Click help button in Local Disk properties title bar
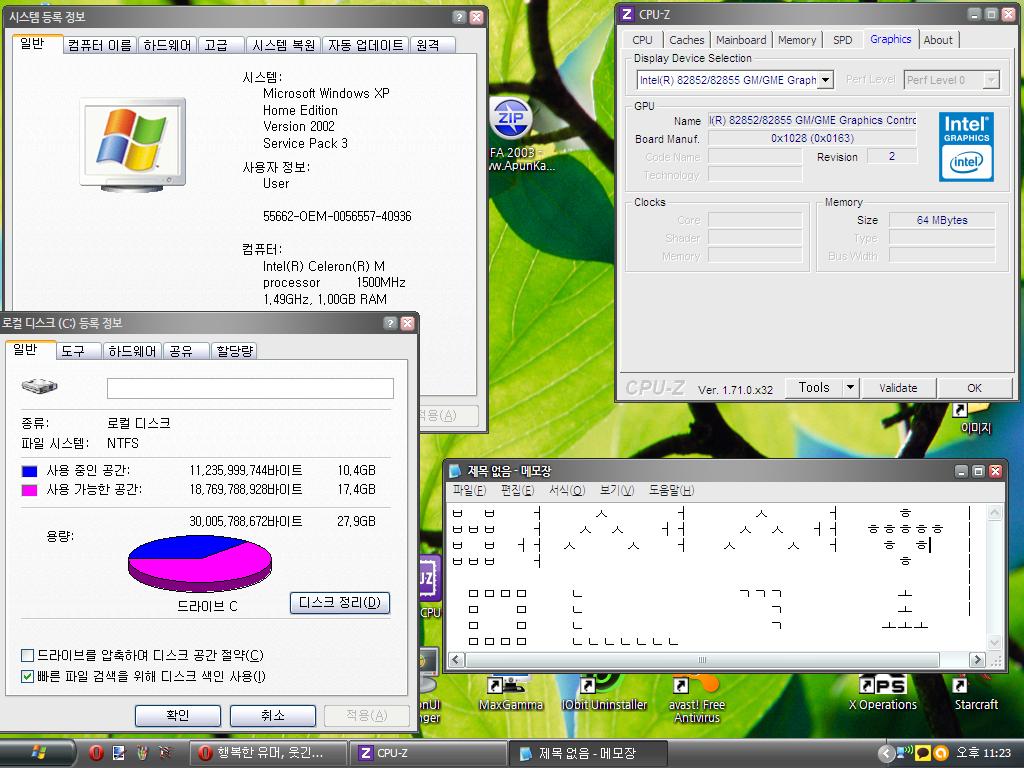The width and height of the screenshot is (1024, 768). 390,323
